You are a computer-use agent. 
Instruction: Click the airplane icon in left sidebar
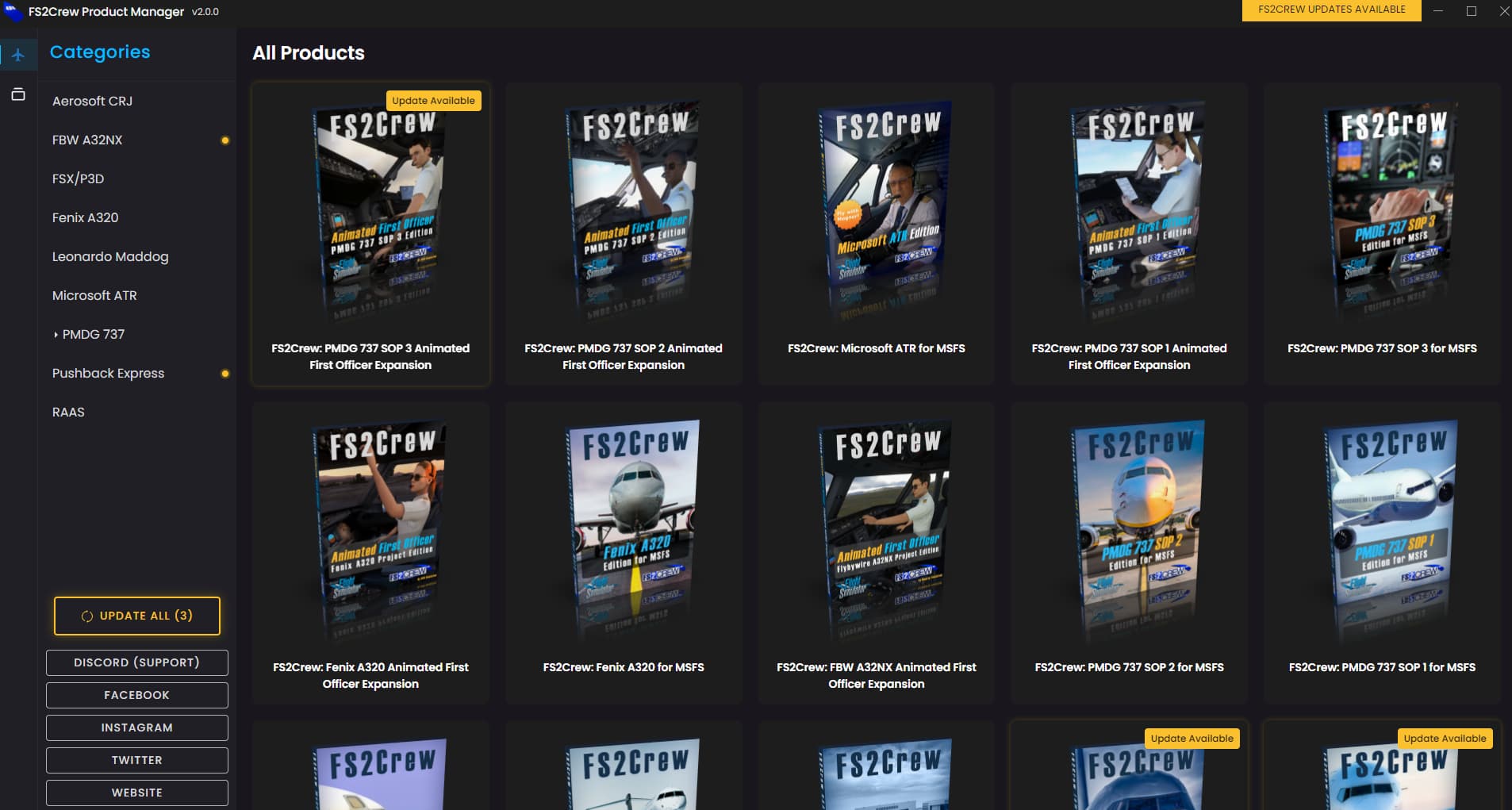pos(18,55)
